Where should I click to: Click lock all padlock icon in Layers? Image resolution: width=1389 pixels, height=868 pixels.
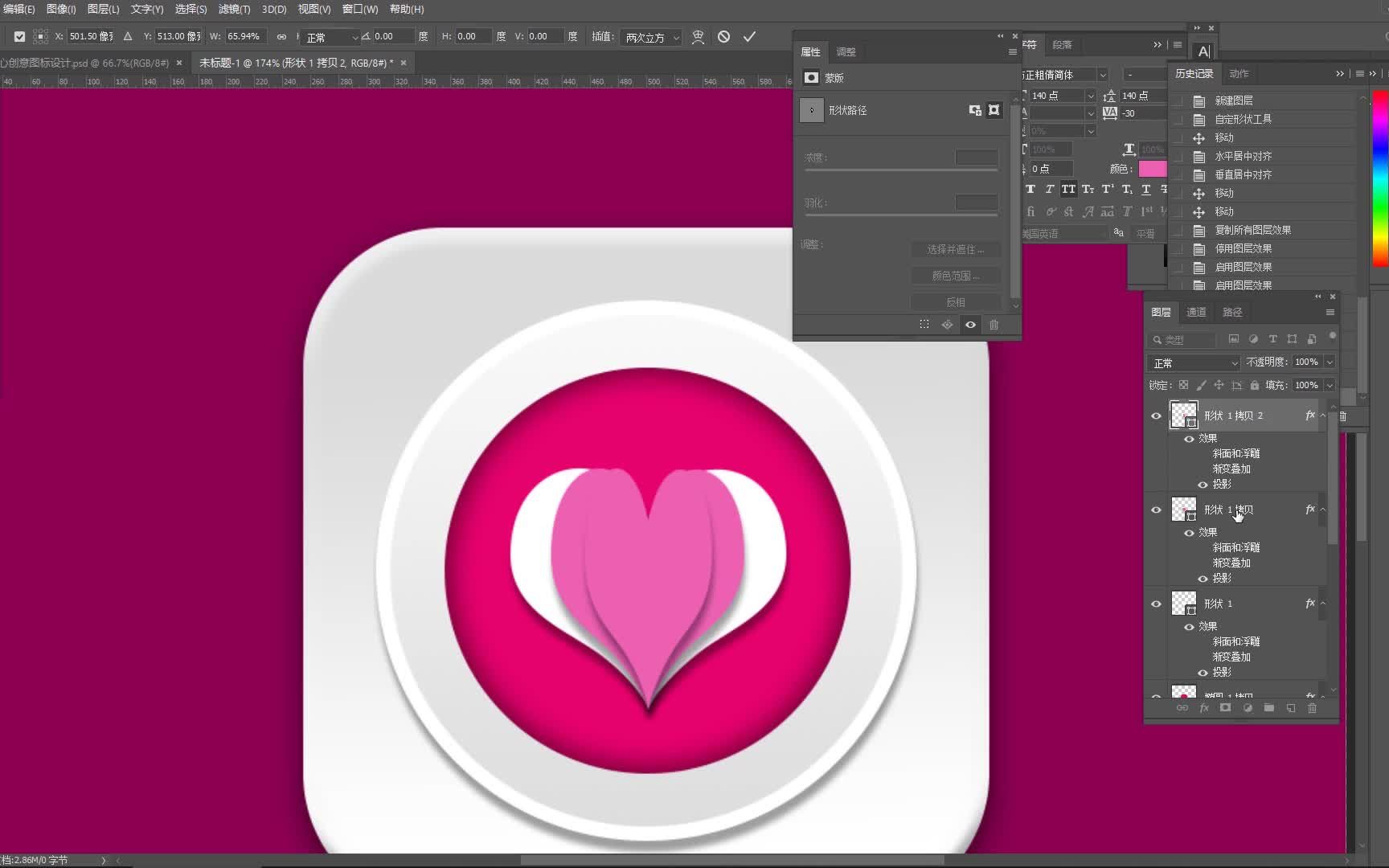pos(1255,386)
